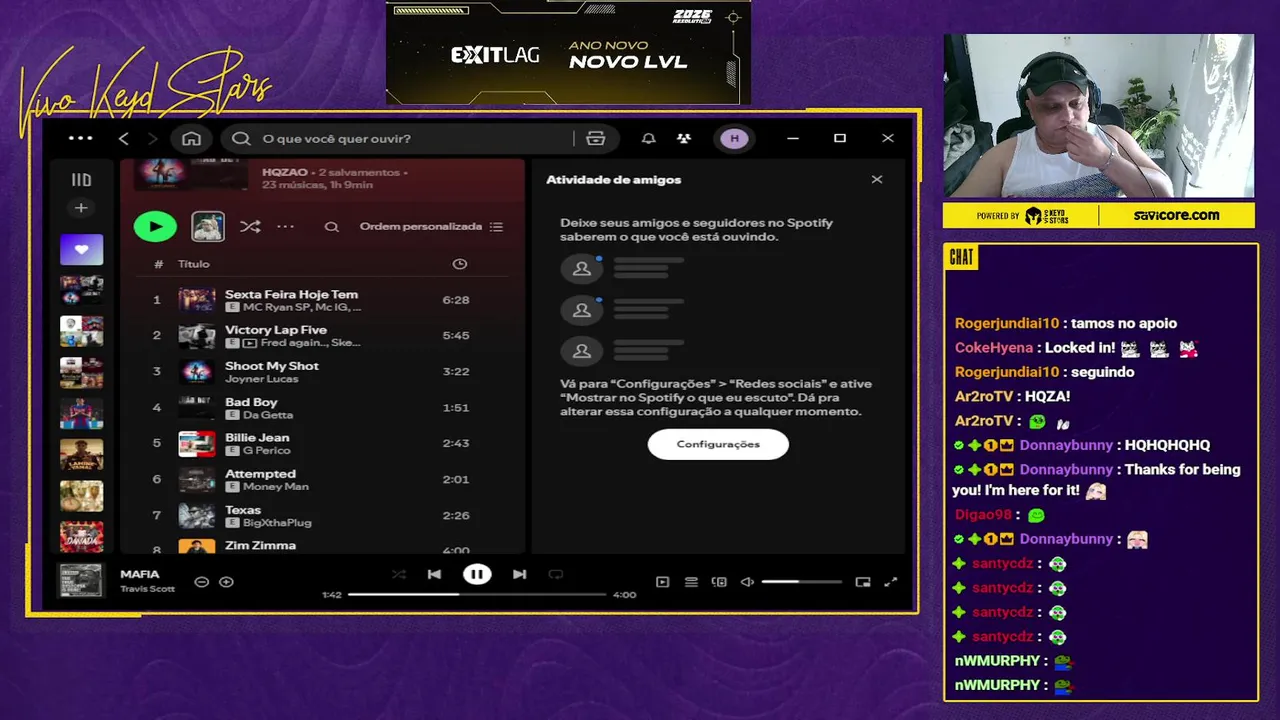The width and height of the screenshot is (1280, 720).
Task: Open the MAFIA now-playing album art
Action: tap(81, 581)
